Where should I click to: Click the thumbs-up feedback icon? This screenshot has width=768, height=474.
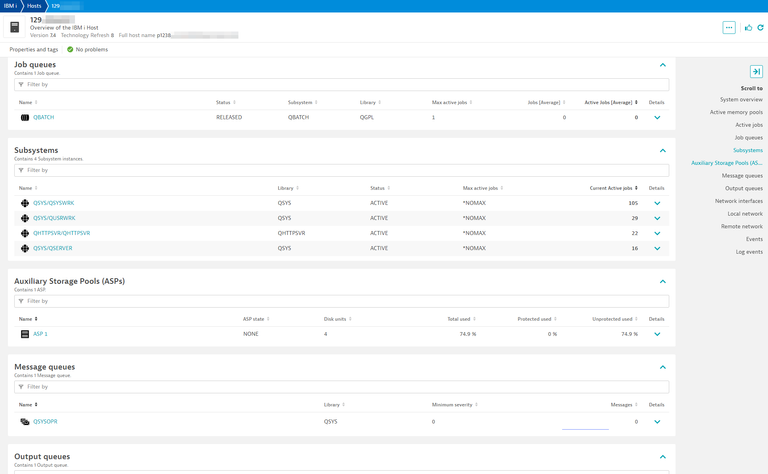pos(748,27)
